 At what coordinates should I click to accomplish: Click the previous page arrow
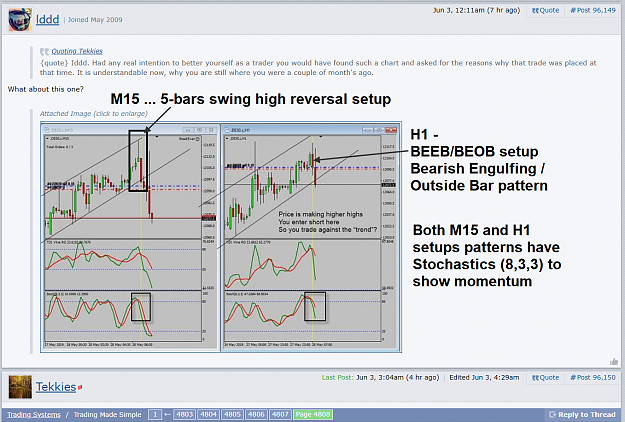pos(167,414)
